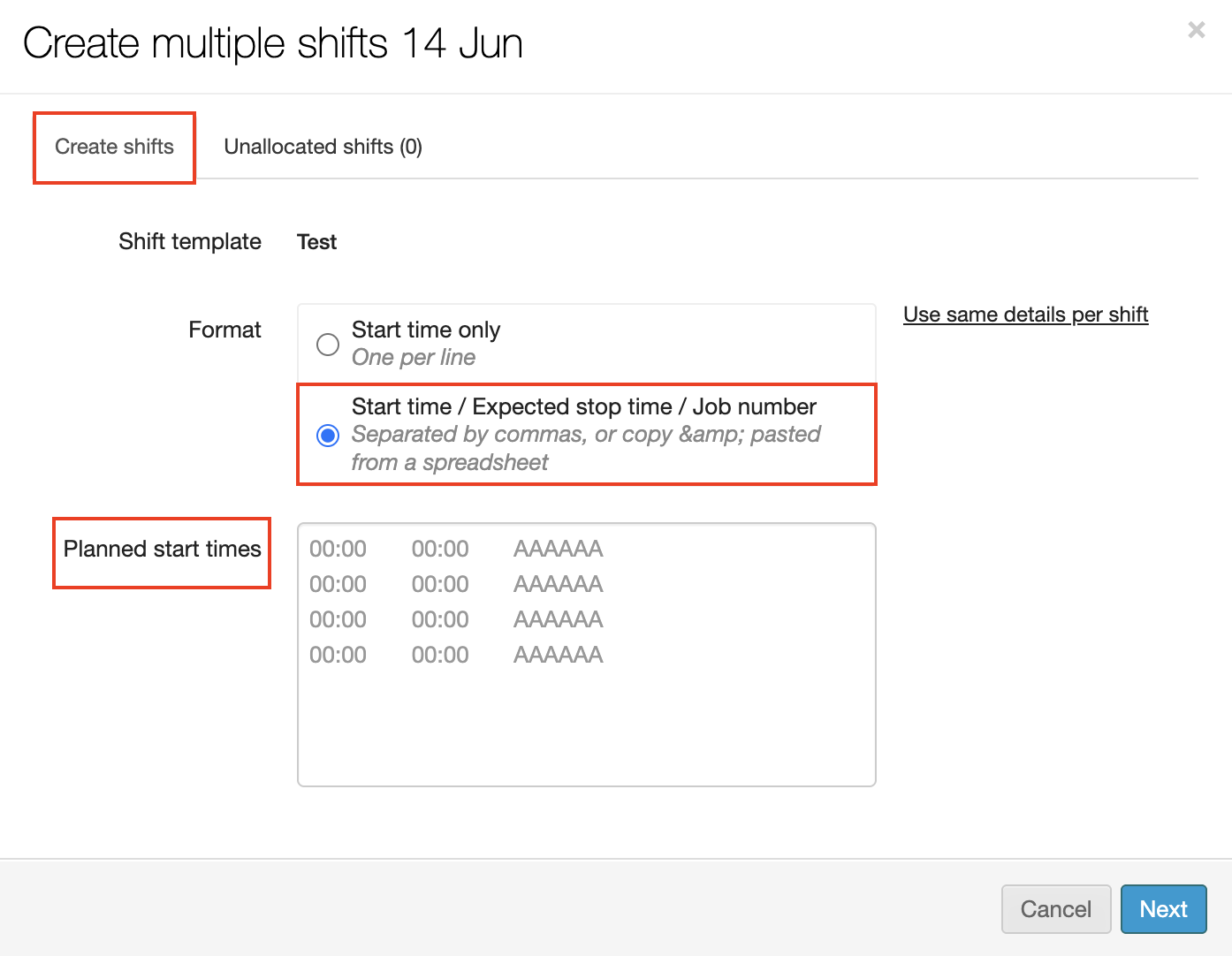The width and height of the screenshot is (1232, 956).
Task: Click the dialog title "Create multiple shifts 14 Jun"
Action: (273, 43)
